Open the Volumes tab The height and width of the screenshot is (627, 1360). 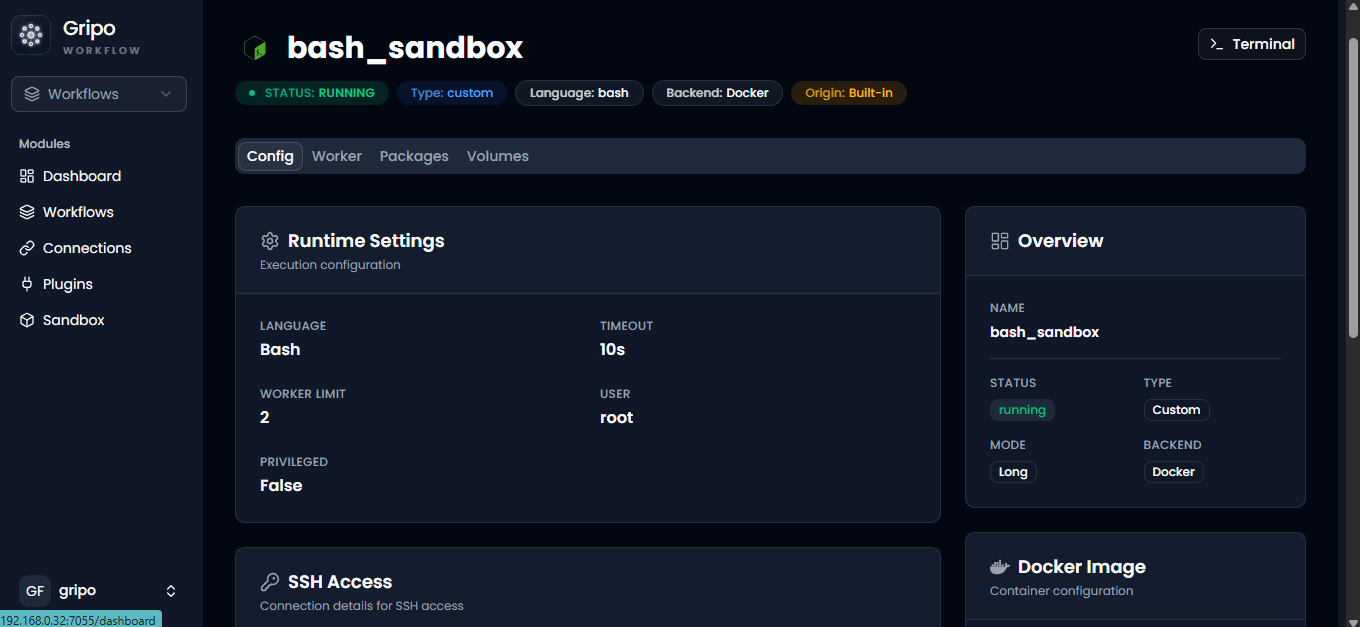pyautogui.click(x=498, y=156)
